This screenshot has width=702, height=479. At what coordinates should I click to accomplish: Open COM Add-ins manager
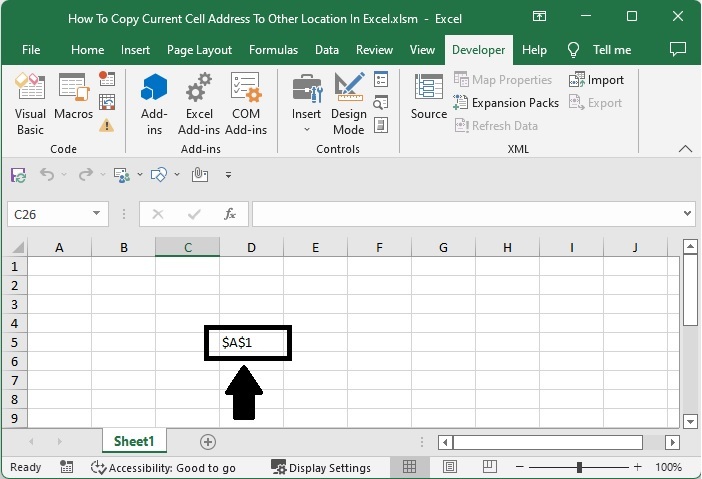point(246,105)
